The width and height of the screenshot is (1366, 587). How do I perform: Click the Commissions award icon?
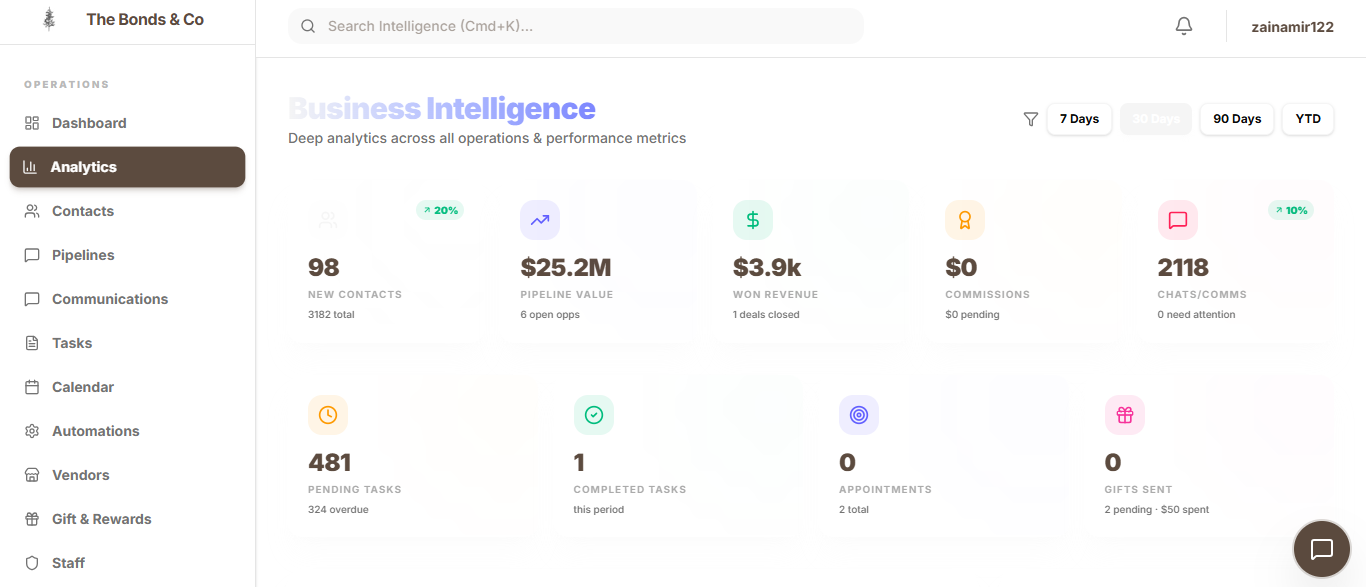coord(965,220)
